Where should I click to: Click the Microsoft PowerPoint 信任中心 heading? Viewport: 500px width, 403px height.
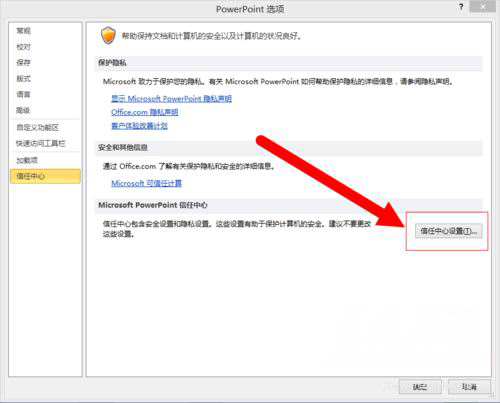[153, 205]
